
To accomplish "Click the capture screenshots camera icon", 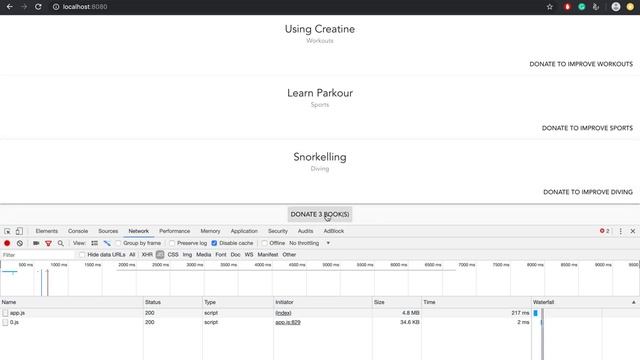I will click(x=36, y=243).
